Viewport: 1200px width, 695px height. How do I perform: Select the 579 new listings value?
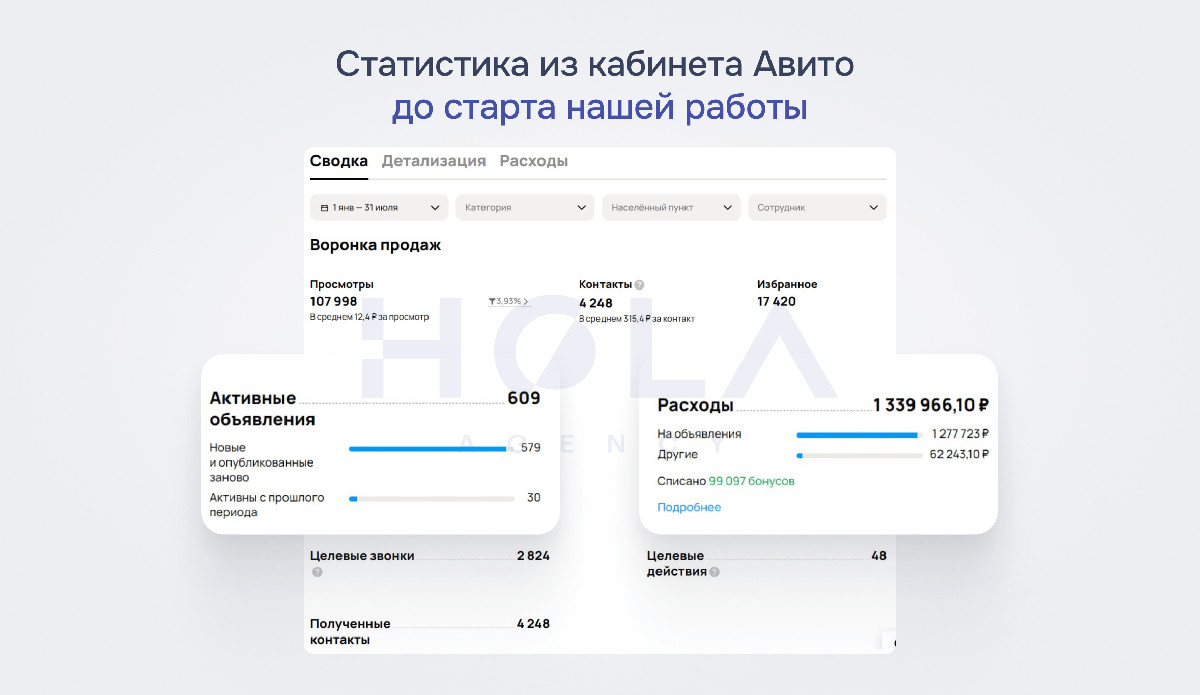pos(531,448)
